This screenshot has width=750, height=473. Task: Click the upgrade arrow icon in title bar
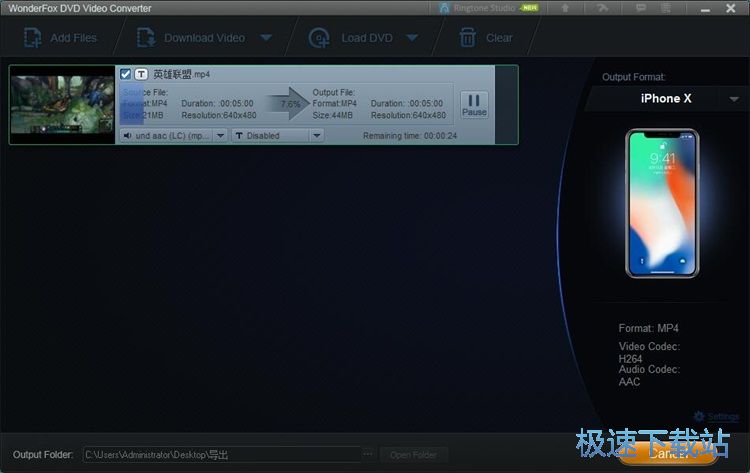point(565,8)
